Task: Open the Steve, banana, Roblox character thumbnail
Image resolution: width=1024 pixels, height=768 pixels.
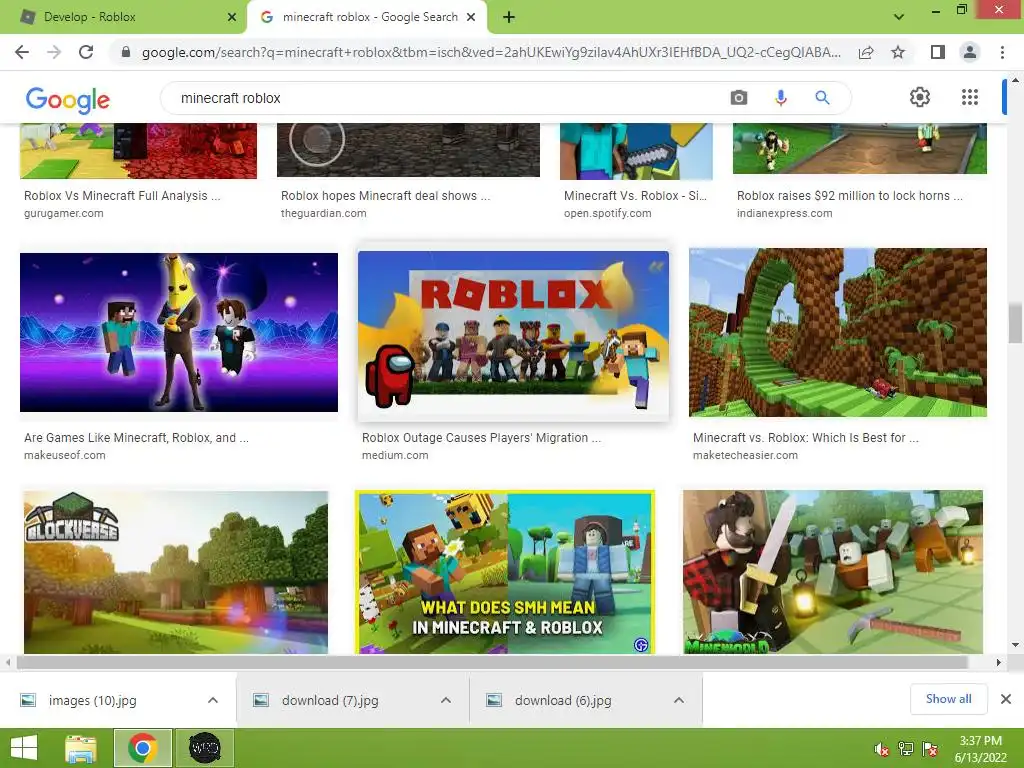Action: point(179,332)
